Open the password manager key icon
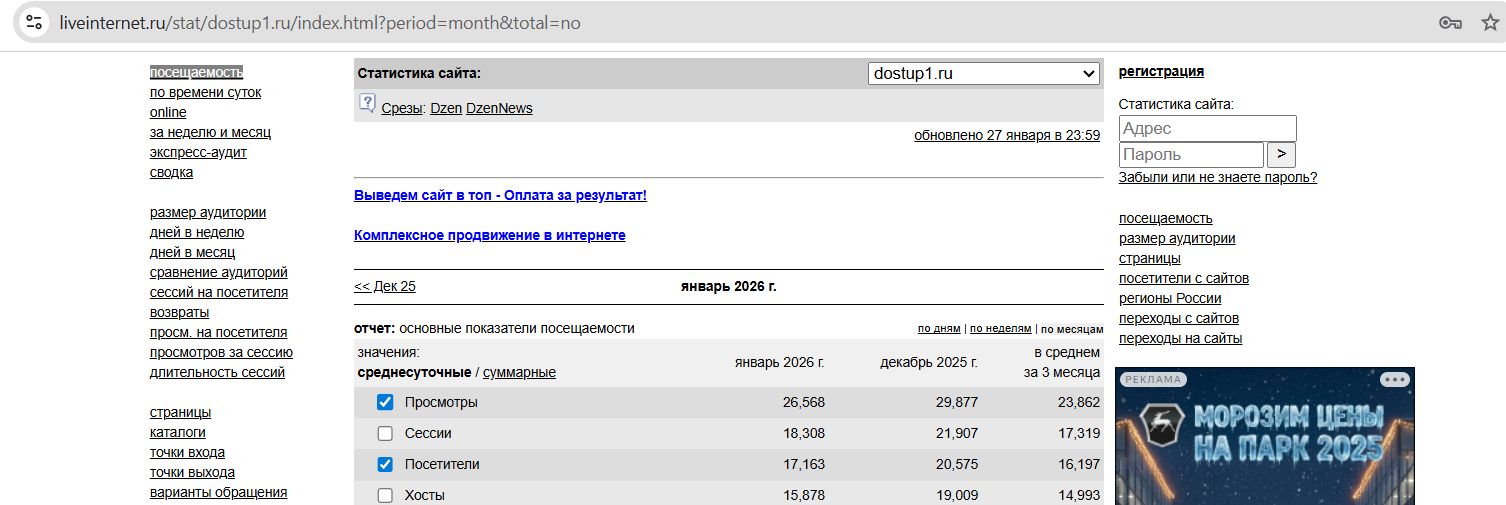This screenshot has width=1506, height=505. pyautogui.click(x=1450, y=23)
